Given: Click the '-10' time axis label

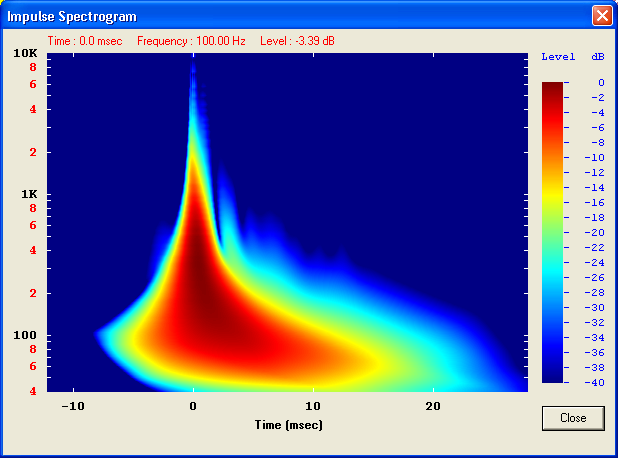Looking at the screenshot, I should click(x=73, y=406).
